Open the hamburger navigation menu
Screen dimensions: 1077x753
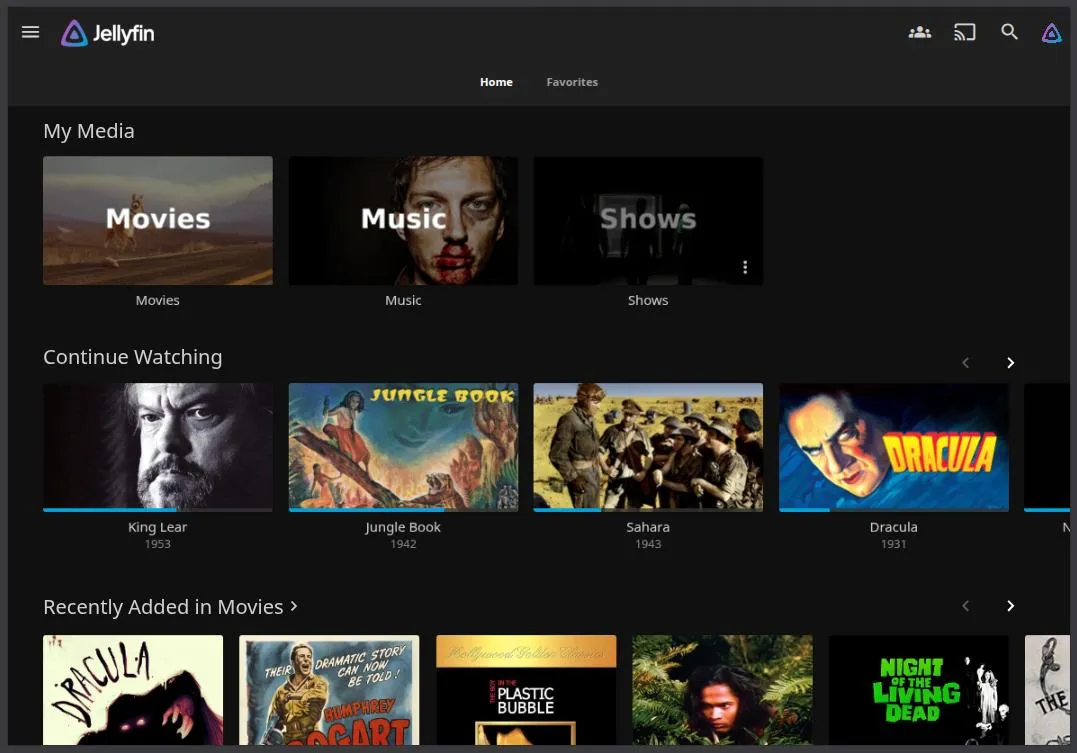30,32
